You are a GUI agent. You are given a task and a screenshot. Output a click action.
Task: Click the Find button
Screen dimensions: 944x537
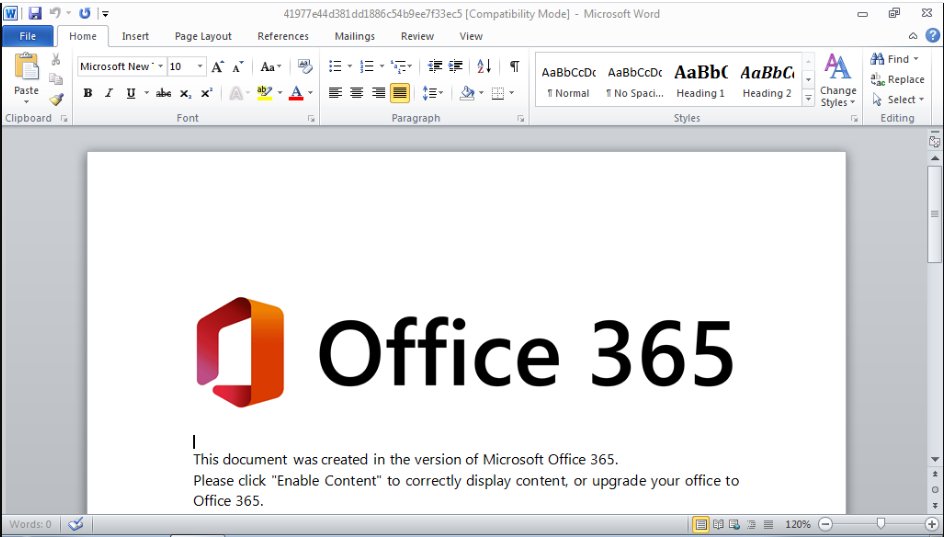895,59
